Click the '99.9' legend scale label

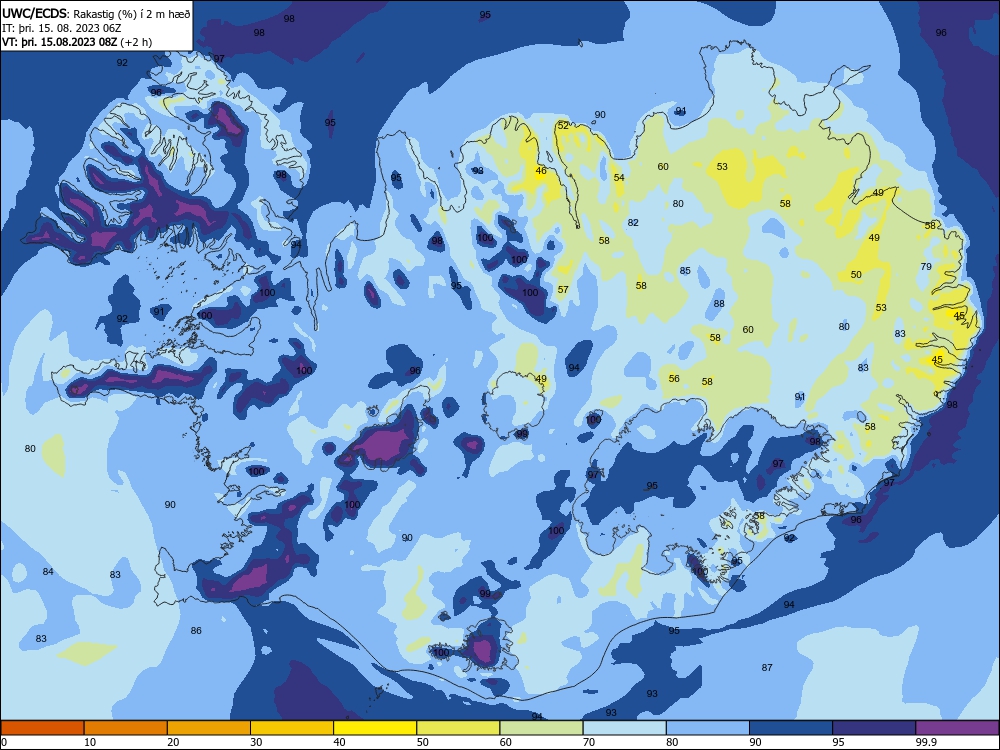point(926,742)
